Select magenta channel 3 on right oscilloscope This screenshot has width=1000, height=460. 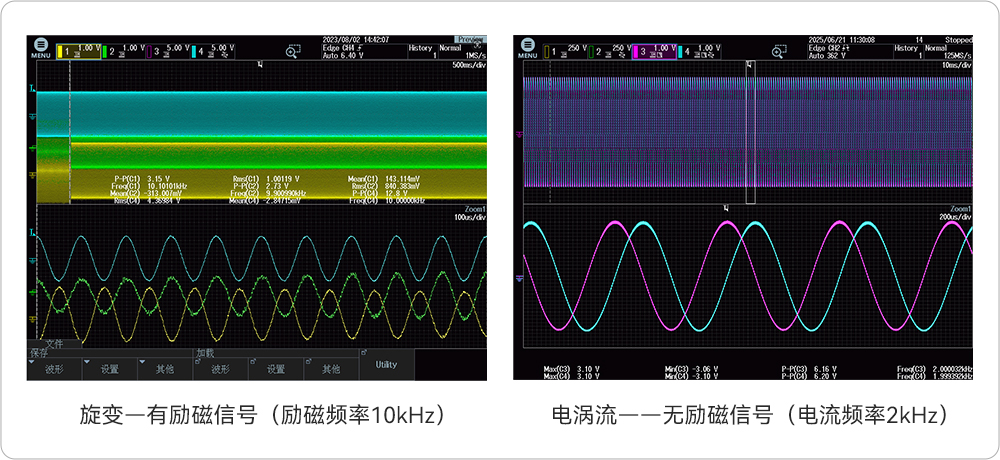[x=657, y=49]
